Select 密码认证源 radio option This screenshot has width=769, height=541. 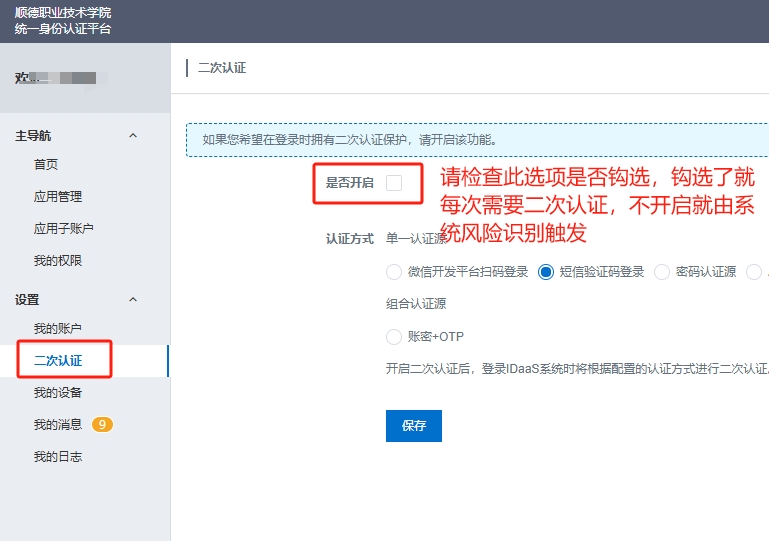click(x=662, y=271)
